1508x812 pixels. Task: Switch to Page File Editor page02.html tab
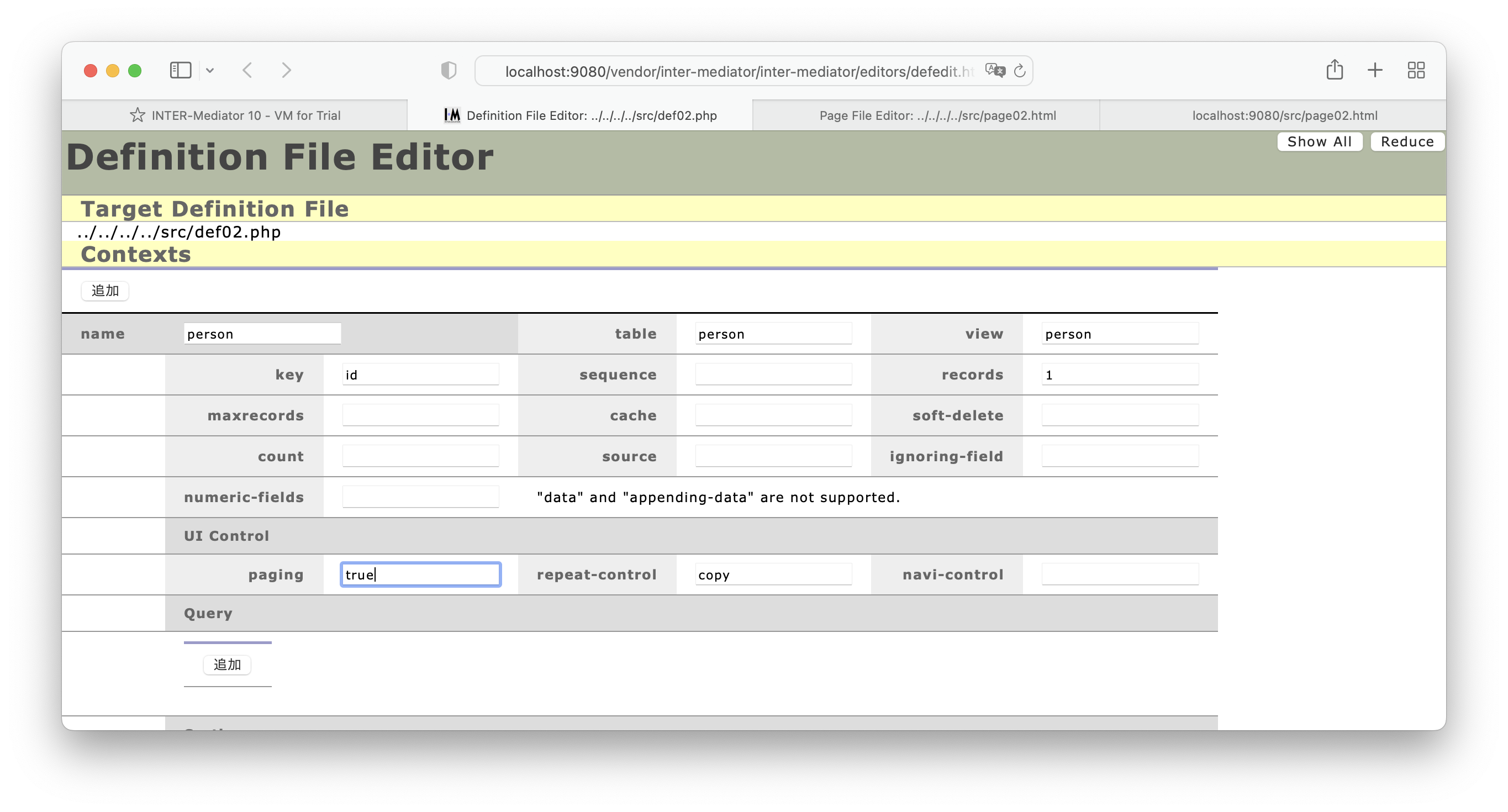pyautogui.click(x=926, y=115)
